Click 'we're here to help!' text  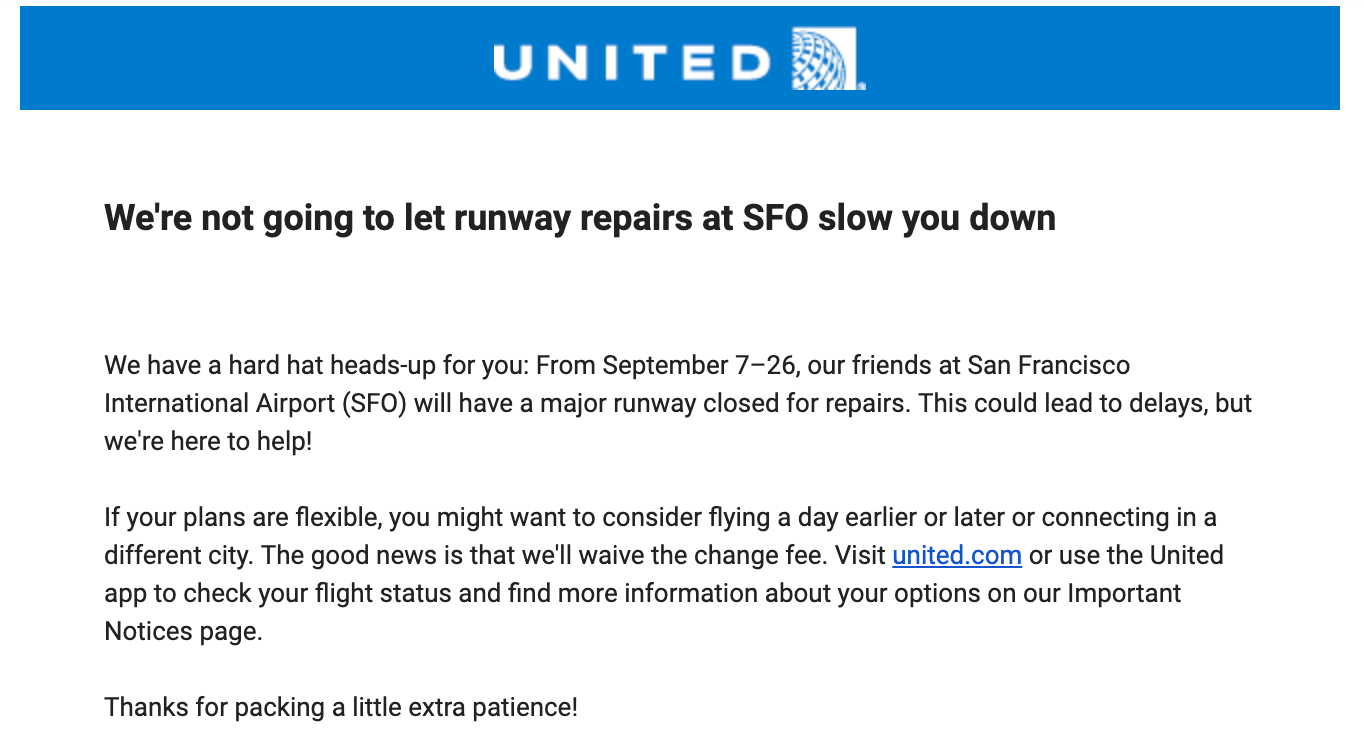coord(208,441)
